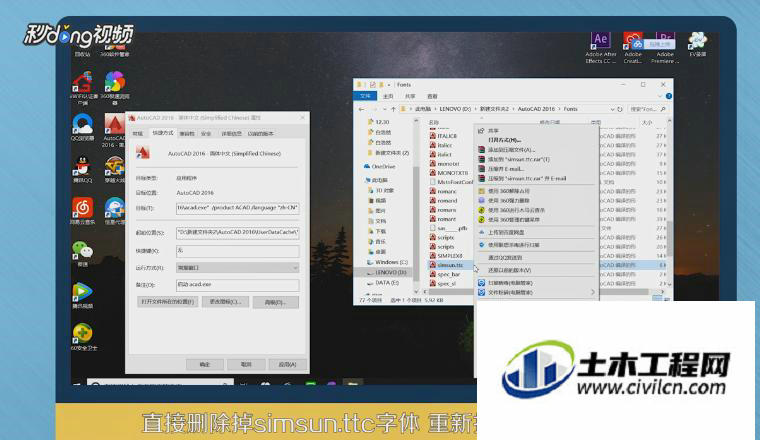Click the 目标(T) target path field
Screen dimensions: 760x440
238,208
